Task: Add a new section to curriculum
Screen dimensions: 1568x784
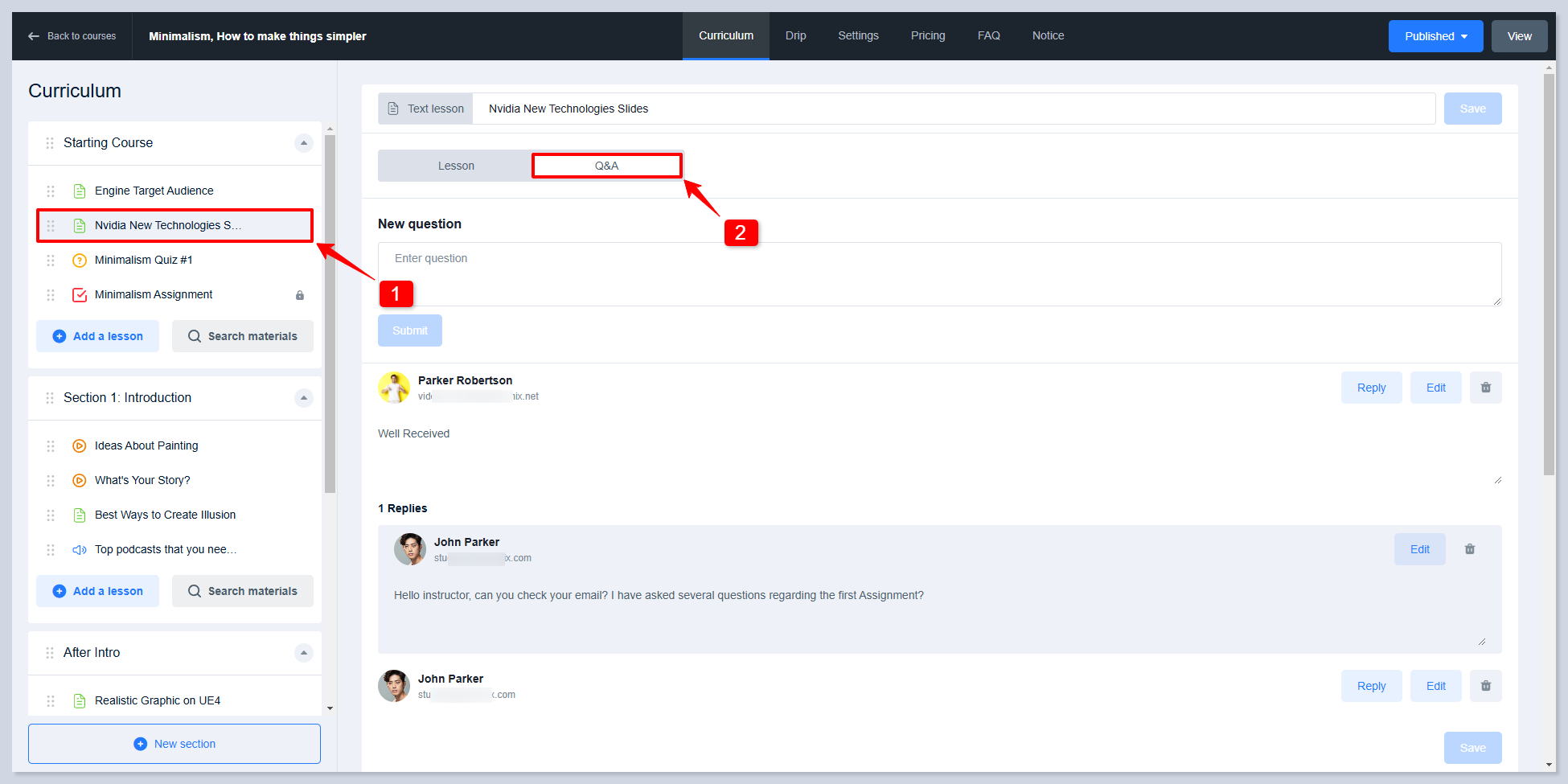Action: [174, 744]
